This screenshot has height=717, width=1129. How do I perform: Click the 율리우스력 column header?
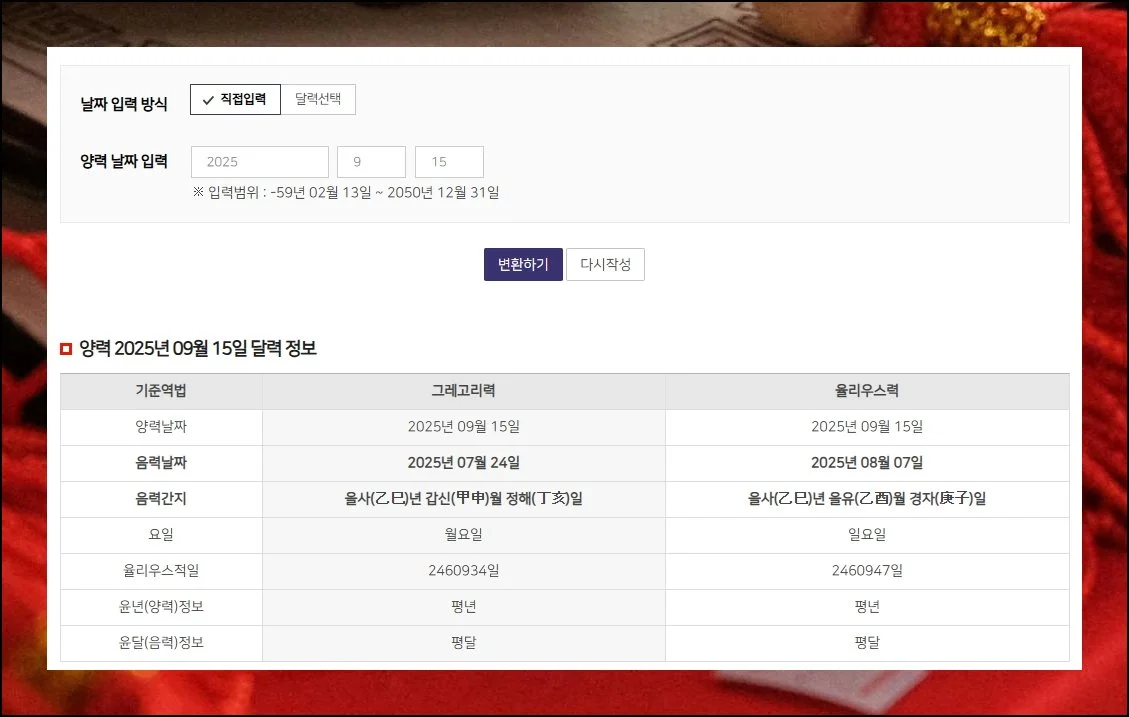pyautogui.click(x=867, y=391)
